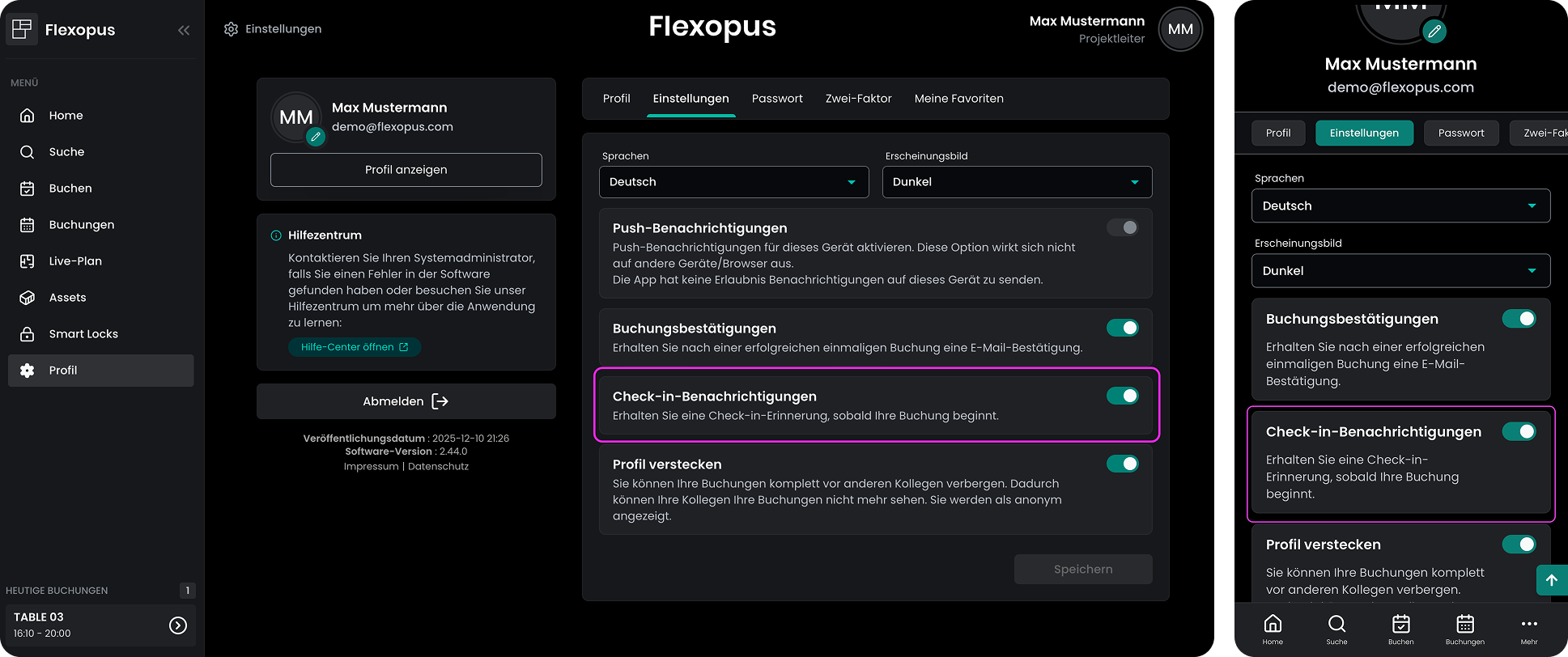
Task: Switch to the Zwei-Faktor tab
Action: (x=858, y=99)
